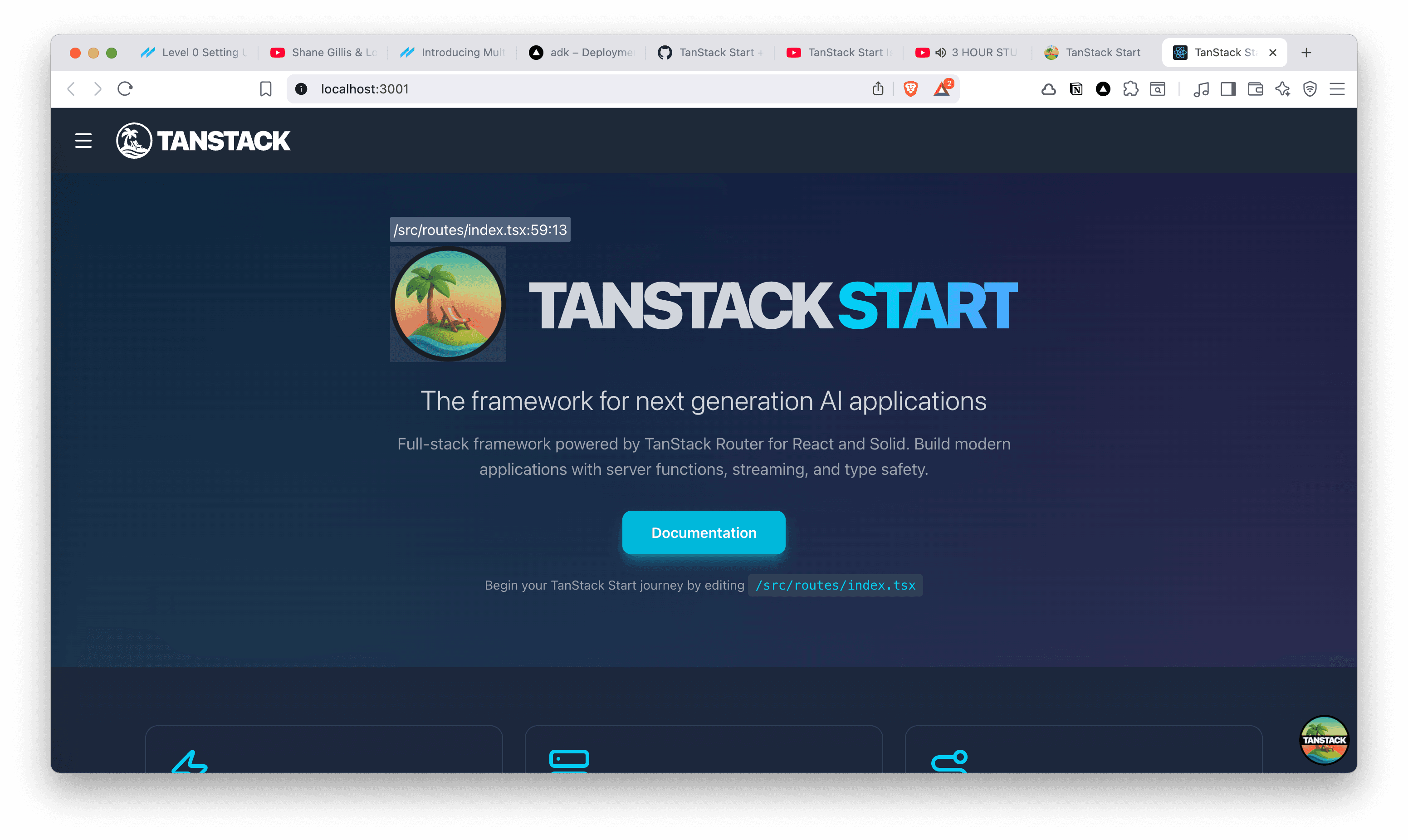
Task: Click the Notion icon in the toolbar
Action: pos(1076,89)
